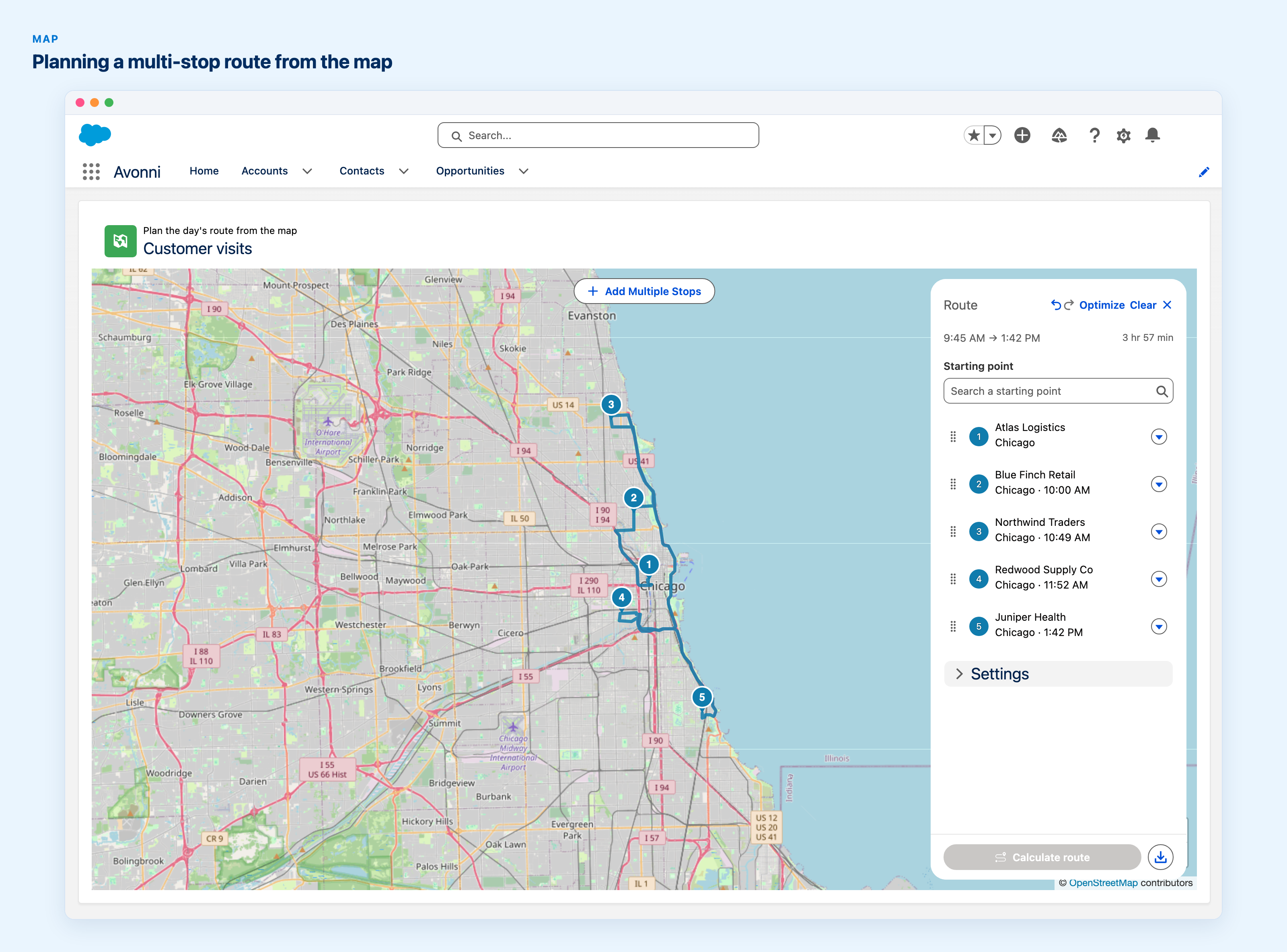This screenshot has width=1287, height=952.
Task: Click the edit page pencil icon
Action: [1204, 172]
